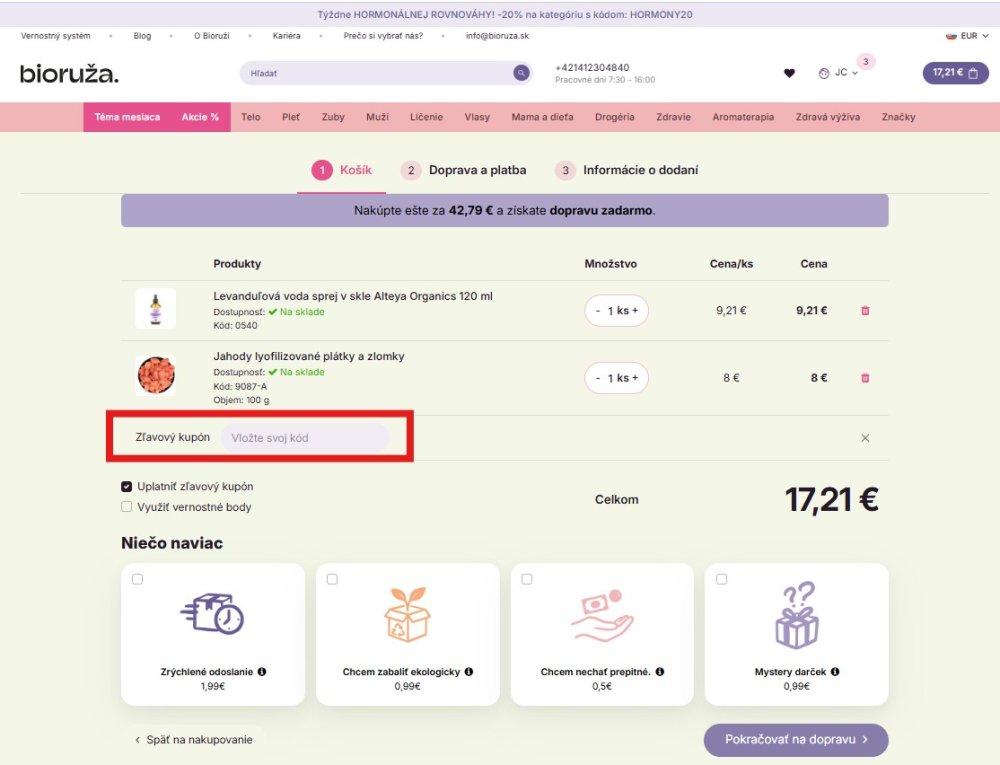Open the wishlist heart icon
The width and height of the screenshot is (1000, 765).
pos(789,73)
